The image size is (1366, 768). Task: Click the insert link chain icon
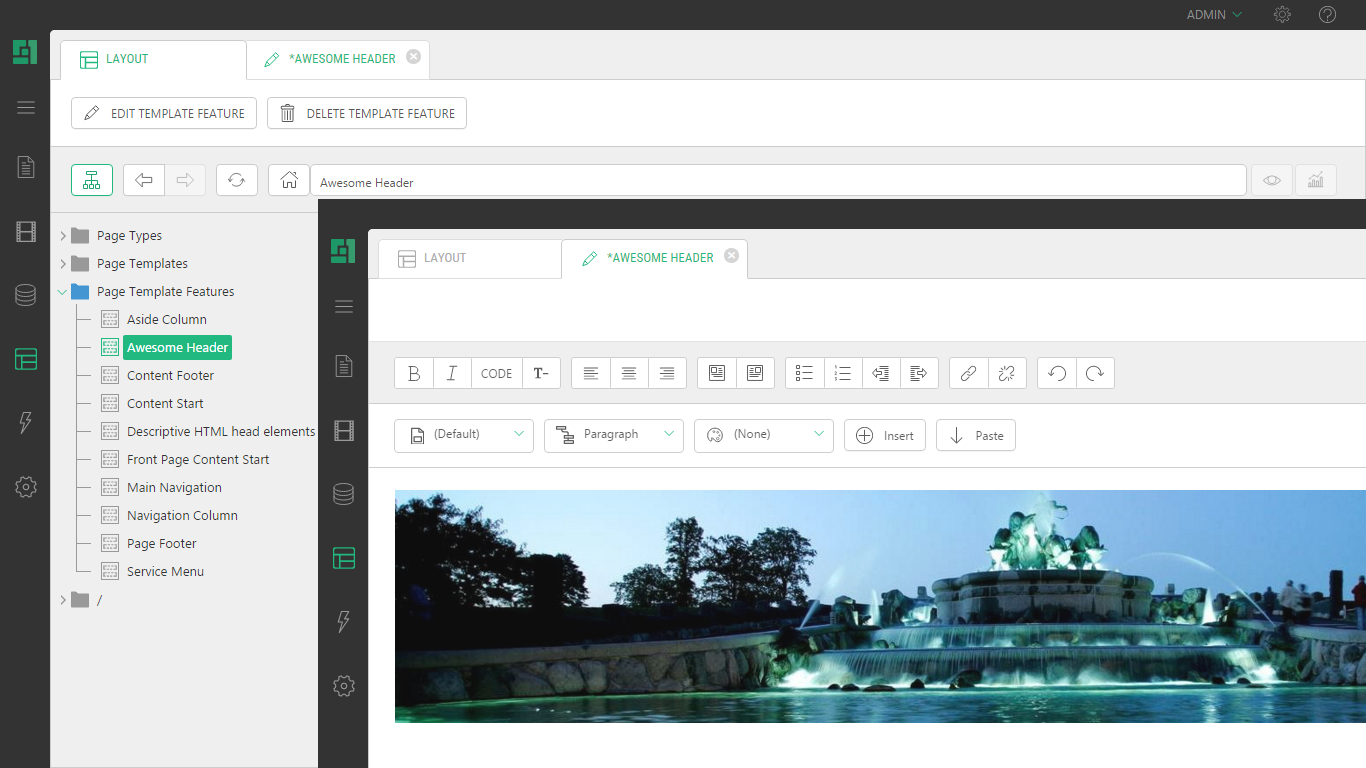[968, 373]
